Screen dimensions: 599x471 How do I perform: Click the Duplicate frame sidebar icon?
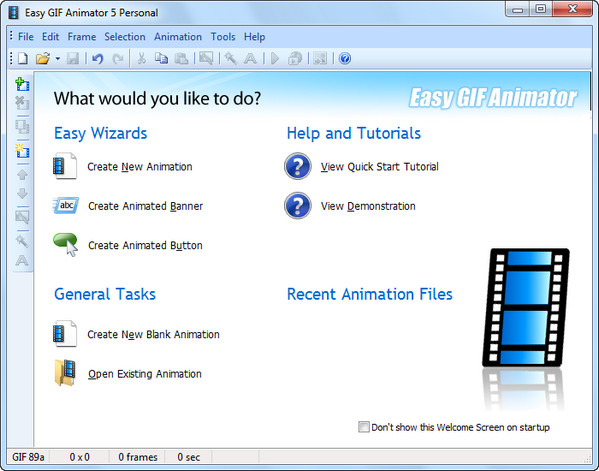coord(22,126)
